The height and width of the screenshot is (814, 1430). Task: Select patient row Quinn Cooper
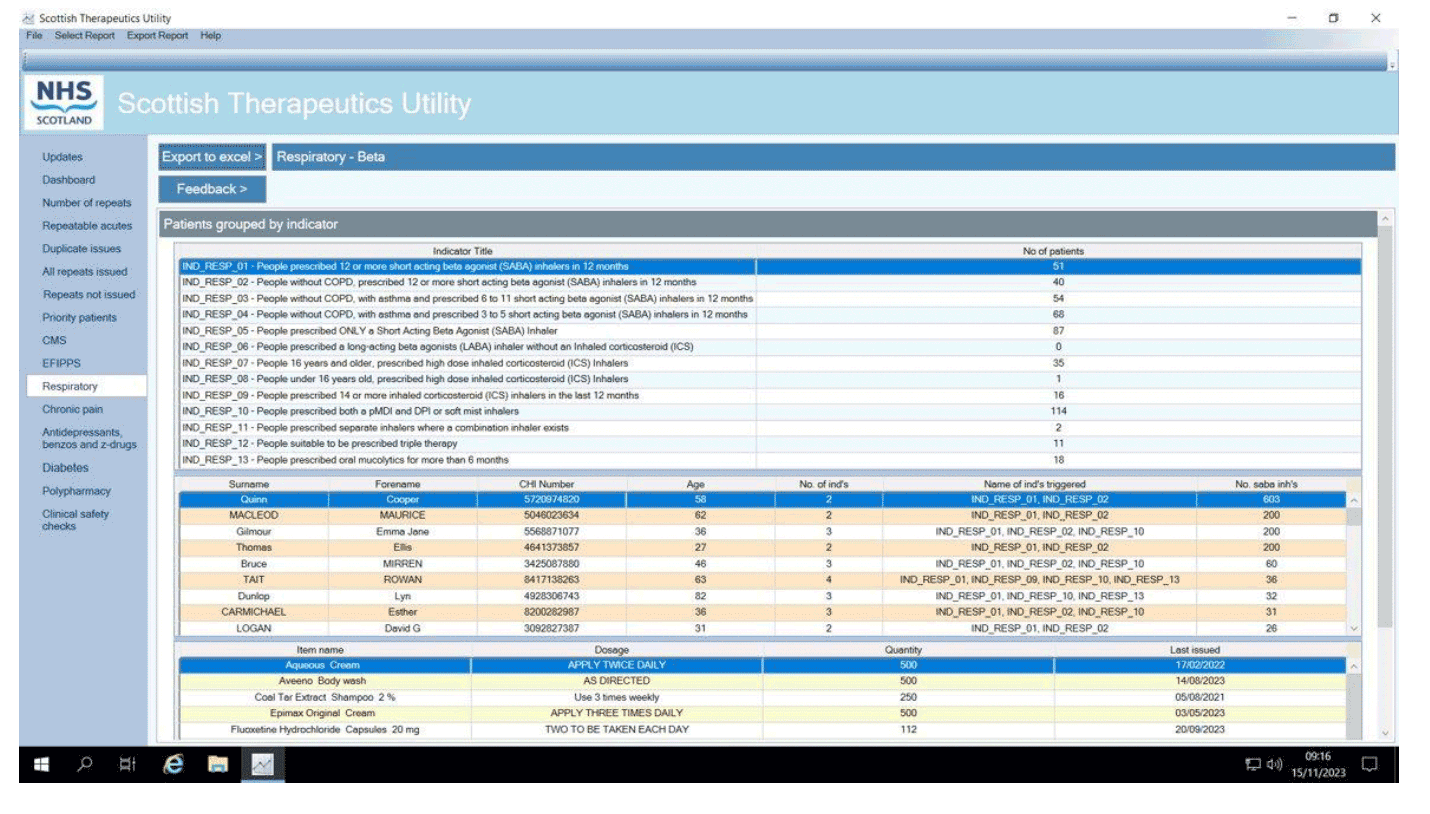762,499
